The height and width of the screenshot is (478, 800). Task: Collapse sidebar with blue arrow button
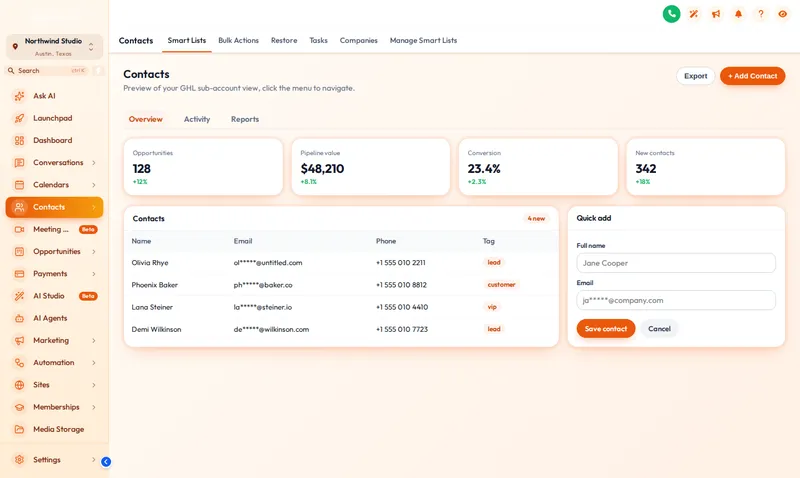(x=106, y=462)
